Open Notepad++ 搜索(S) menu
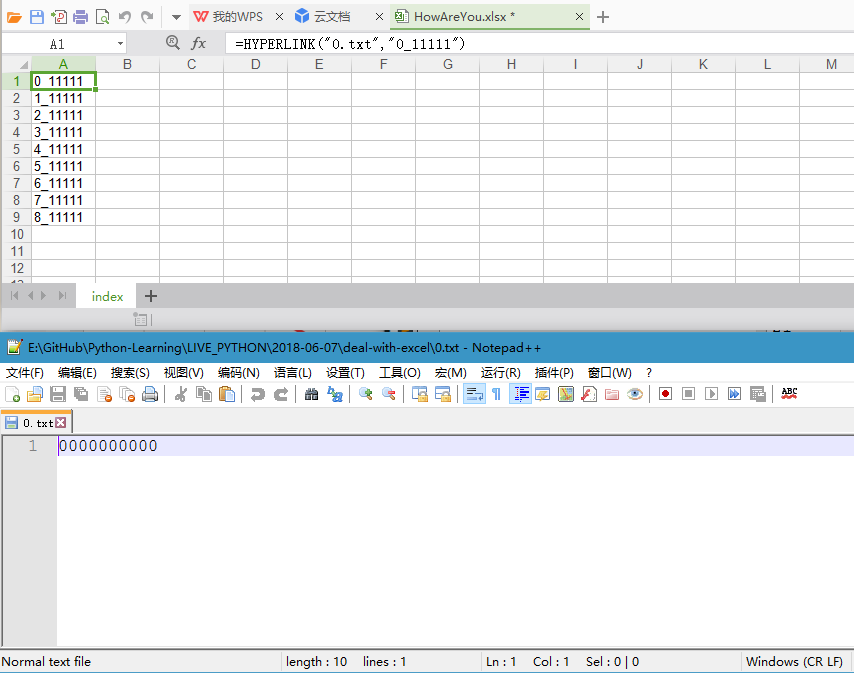Viewport: 854px width, 673px height. click(x=130, y=373)
